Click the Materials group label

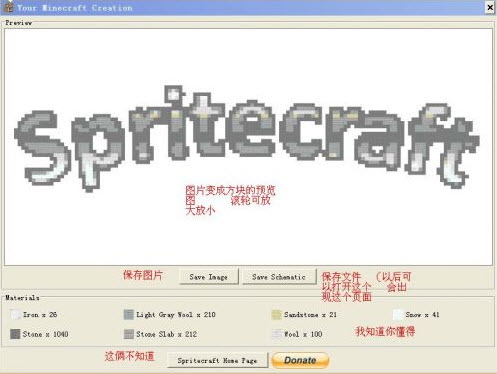click(22, 298)
